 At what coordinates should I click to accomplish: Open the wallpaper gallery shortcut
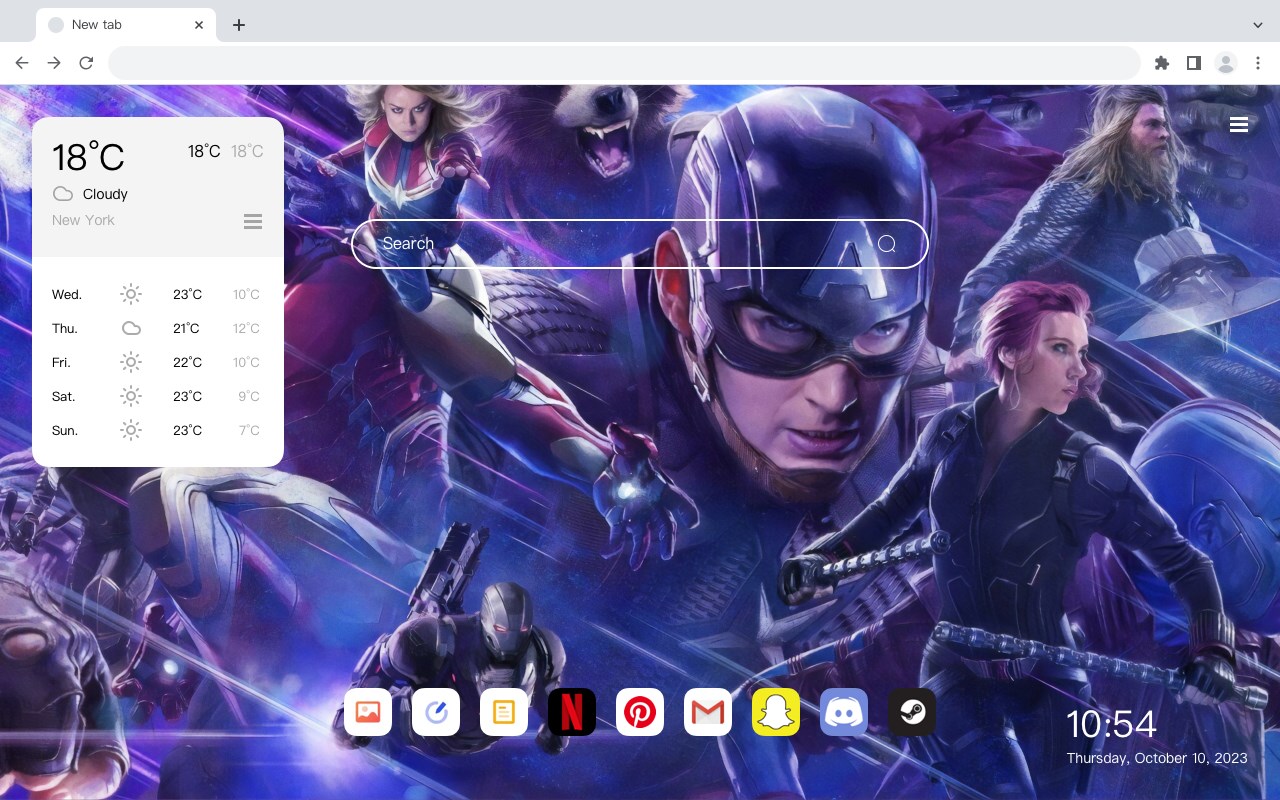(x=368, y=712)
